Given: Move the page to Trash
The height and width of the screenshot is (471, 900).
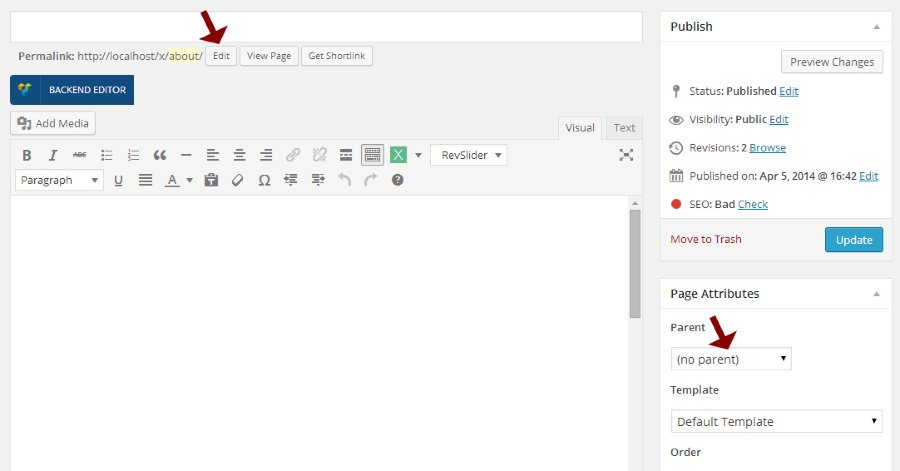Looking at the screenshot, I should click(706, 239).
